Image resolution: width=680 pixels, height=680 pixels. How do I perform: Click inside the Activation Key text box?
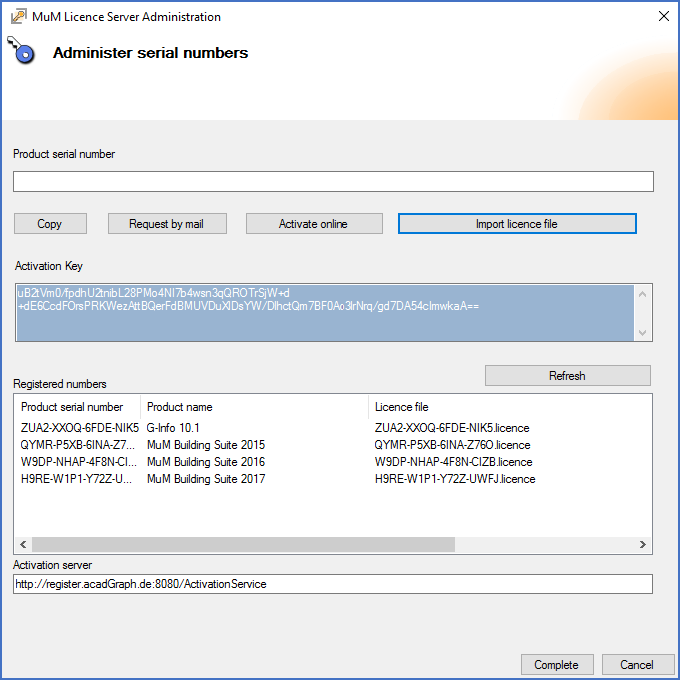point(325,313)
